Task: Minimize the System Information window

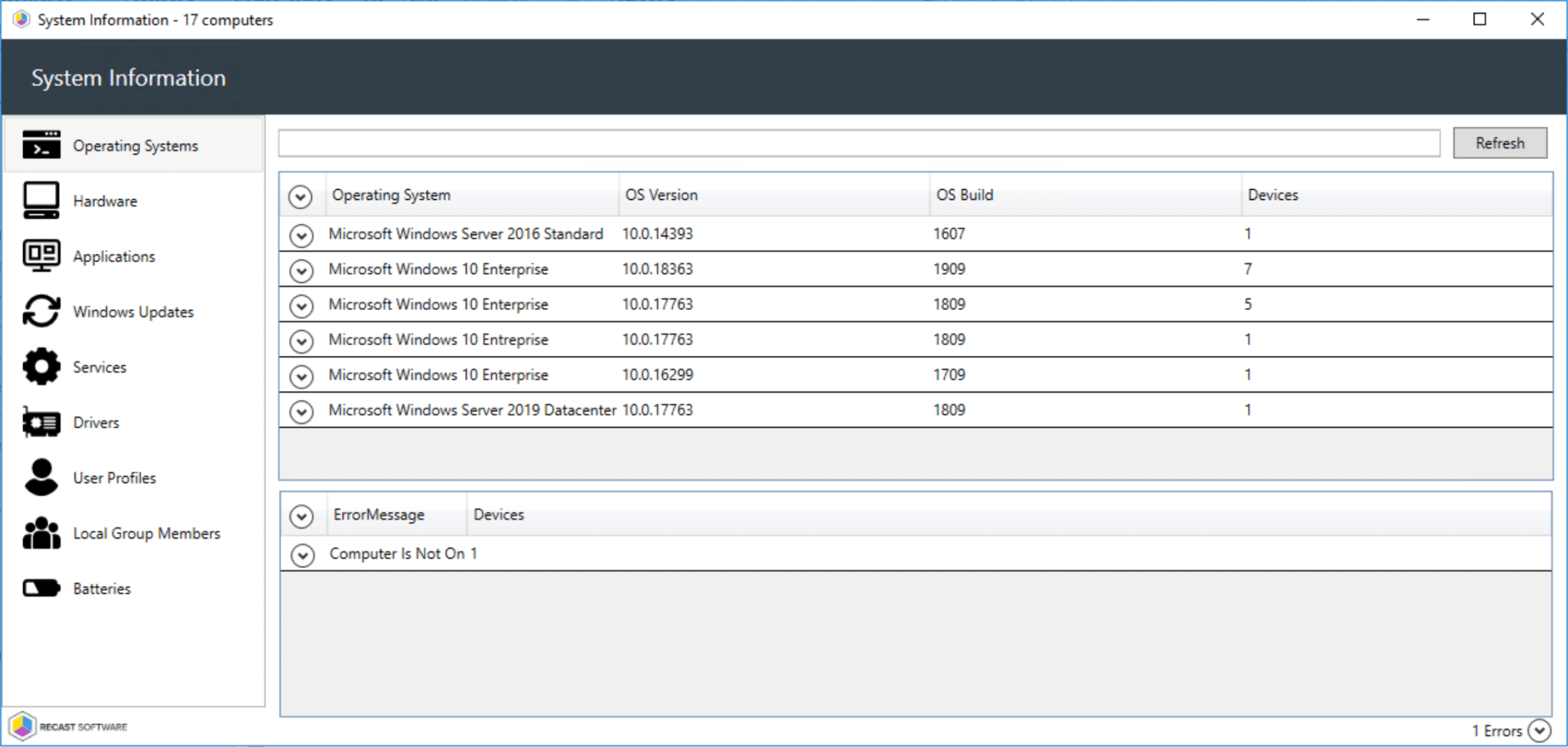Action: [x=1423, y=19]
